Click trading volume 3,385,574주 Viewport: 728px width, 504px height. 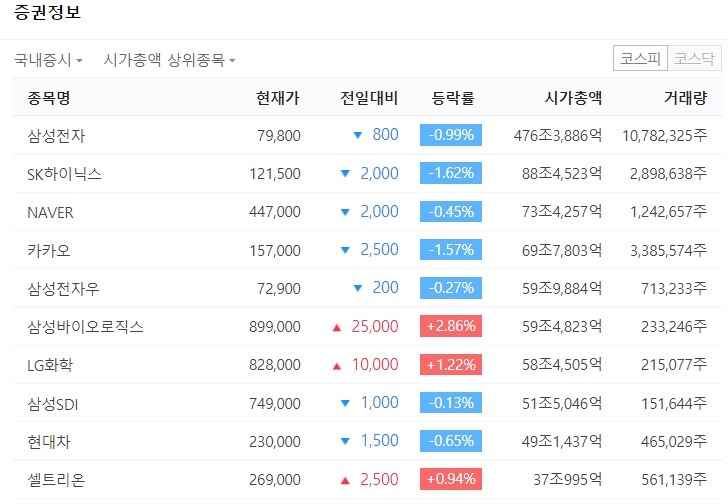[669, 251]
